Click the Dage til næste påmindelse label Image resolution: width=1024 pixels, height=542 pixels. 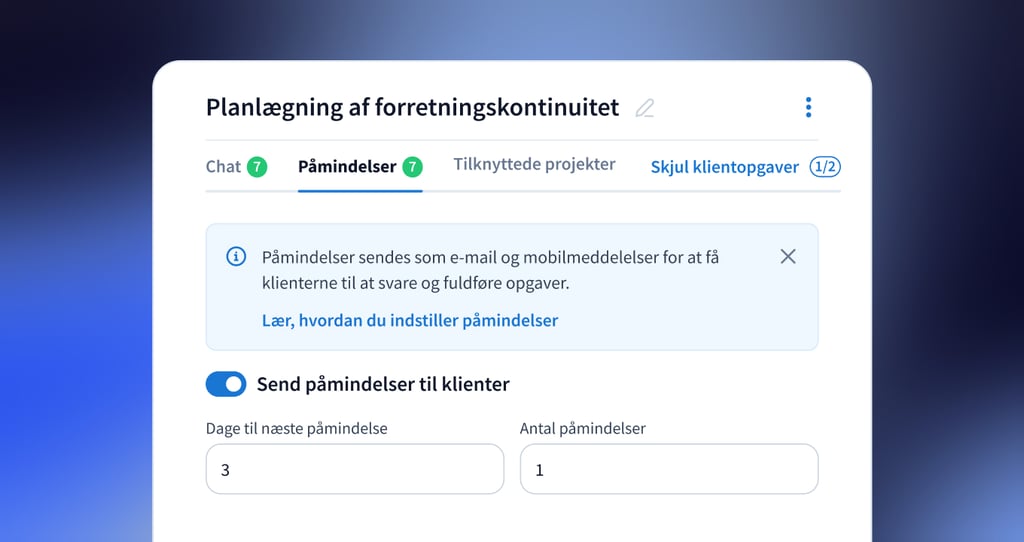(x=296, y=428)
